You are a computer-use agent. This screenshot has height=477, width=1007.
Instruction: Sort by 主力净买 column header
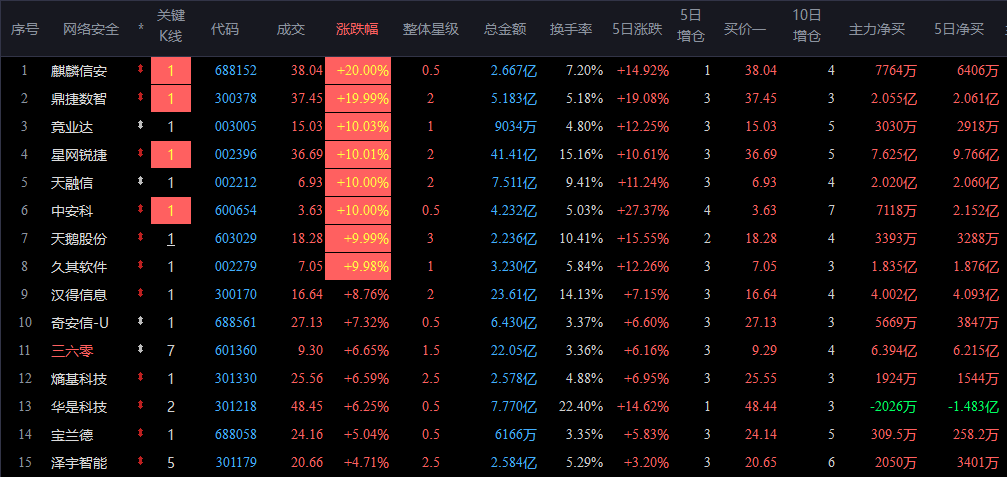tap(877, 30)
